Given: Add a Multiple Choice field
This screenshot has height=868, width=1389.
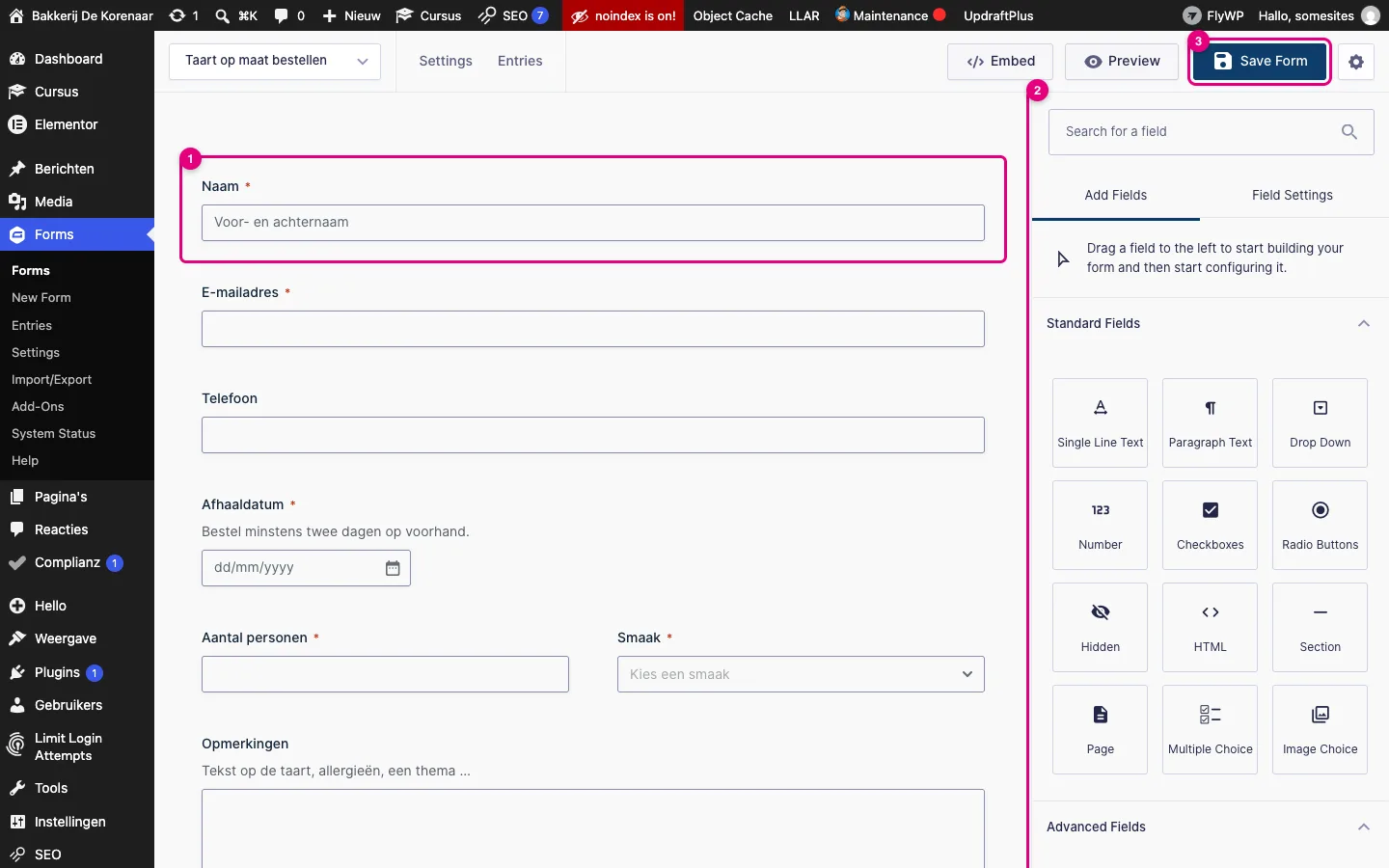Looking at the screenshot, I should pyautogui.click(x=1211, y=730).
